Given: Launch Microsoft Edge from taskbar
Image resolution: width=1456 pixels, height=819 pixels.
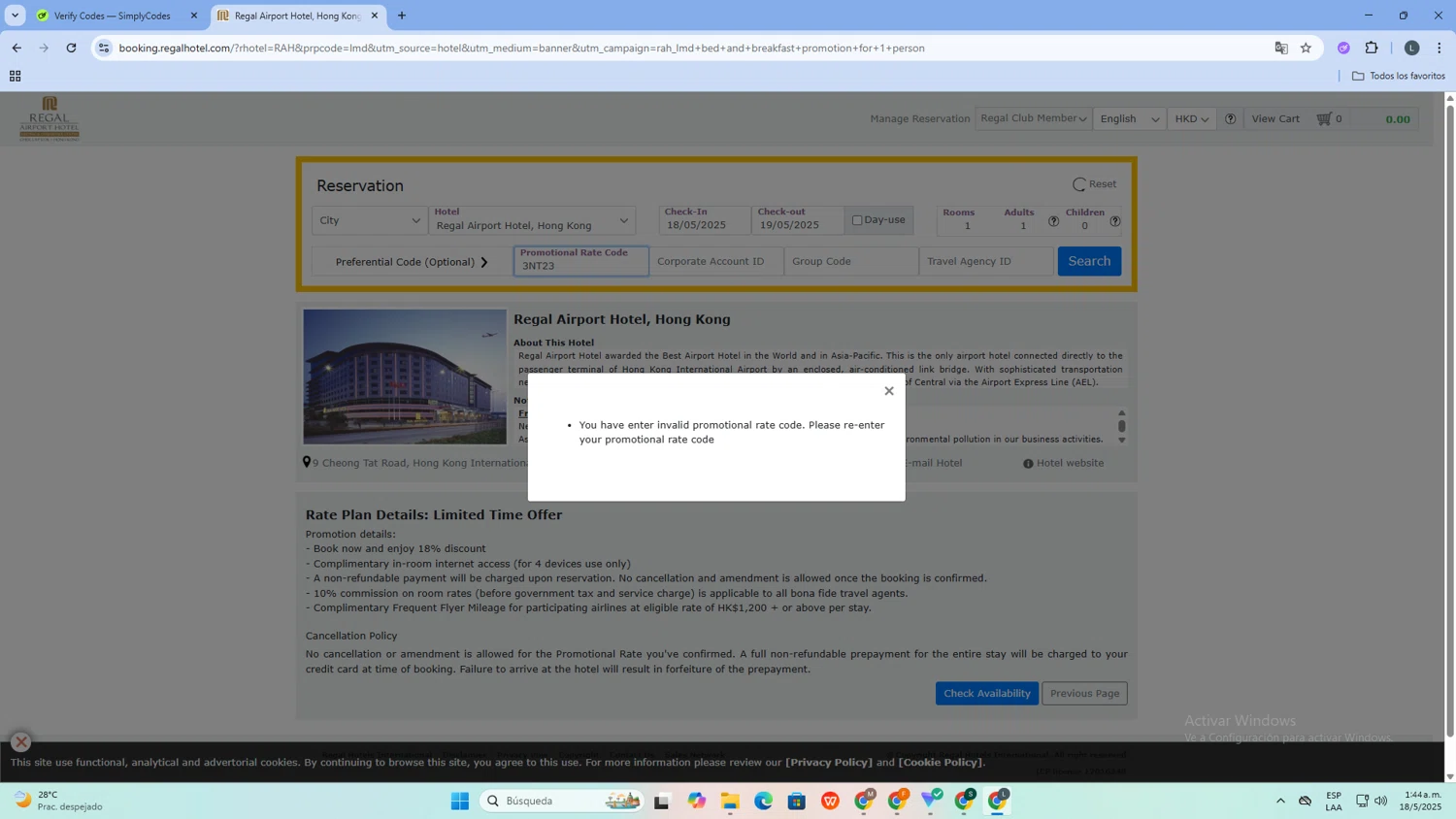Looking at the screenshot, I should tap(763, 801).
